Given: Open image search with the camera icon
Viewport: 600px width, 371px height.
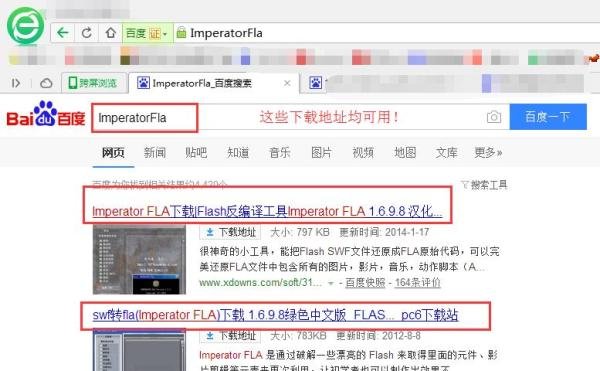Looking at the screenshot, I should pos(494,117).
